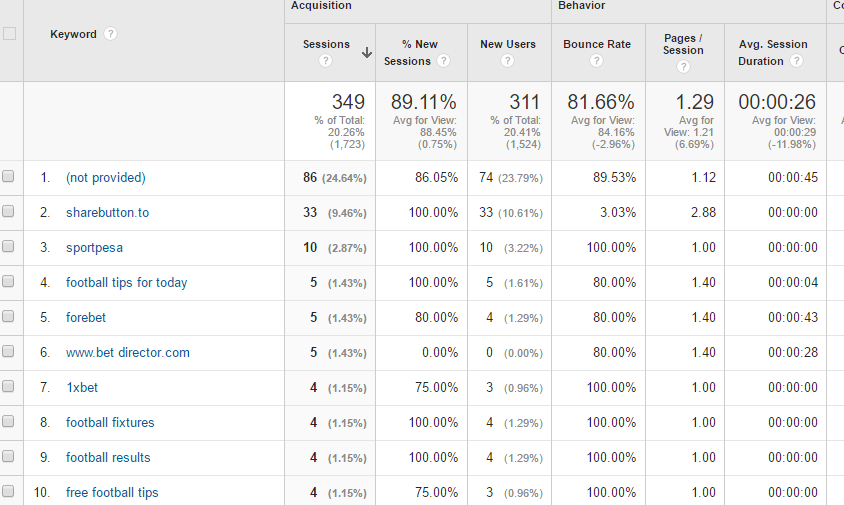
Task: Click sessions 10 (2.87%) for sportpesa
Action: 335,248
